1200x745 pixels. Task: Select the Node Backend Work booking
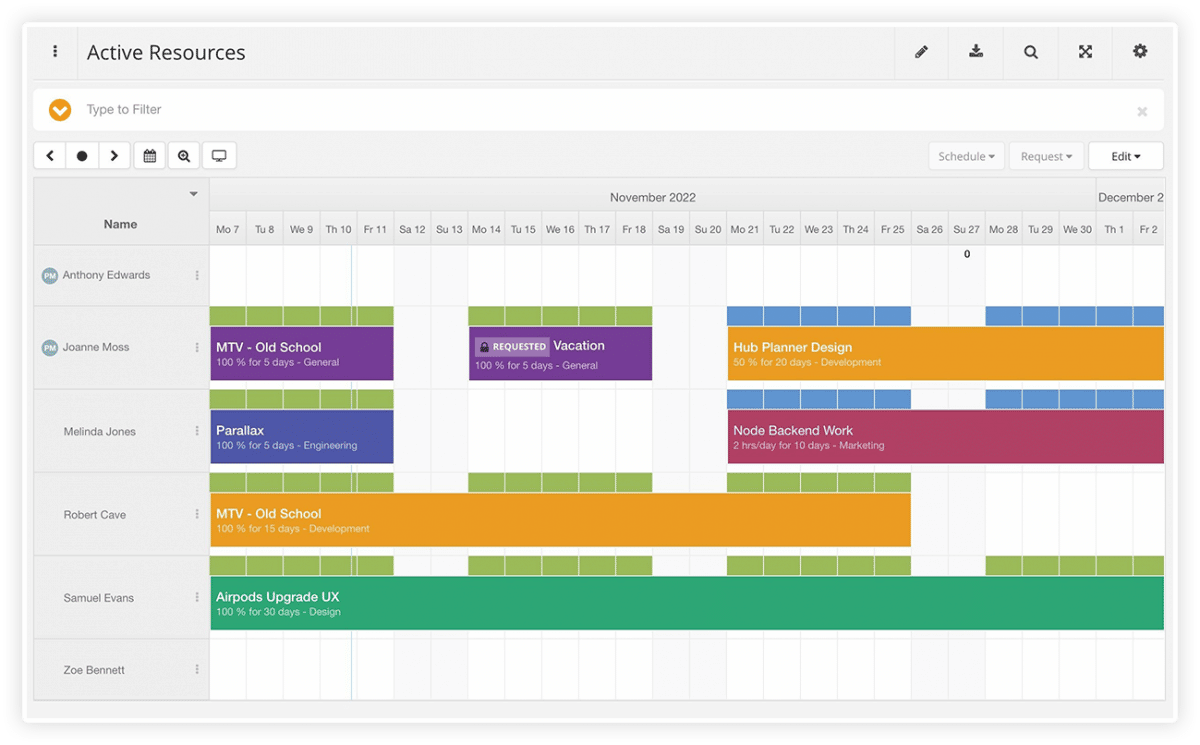tap(945, 437)
